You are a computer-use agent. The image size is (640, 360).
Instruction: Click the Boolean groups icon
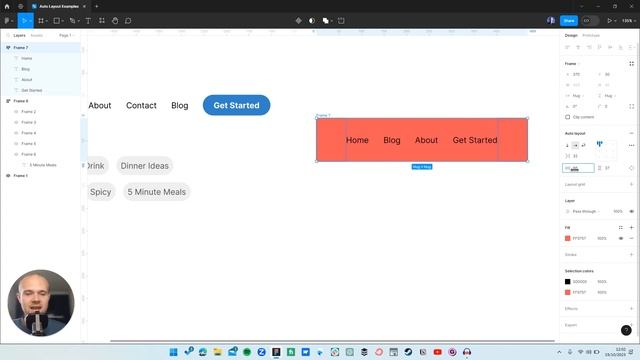326,20
